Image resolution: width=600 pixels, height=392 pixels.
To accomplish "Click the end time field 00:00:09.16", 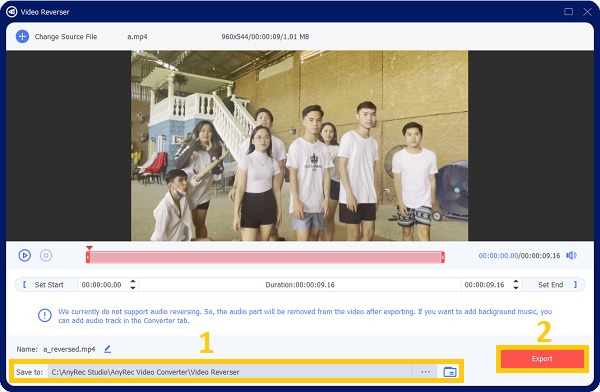I will (484, 285).
